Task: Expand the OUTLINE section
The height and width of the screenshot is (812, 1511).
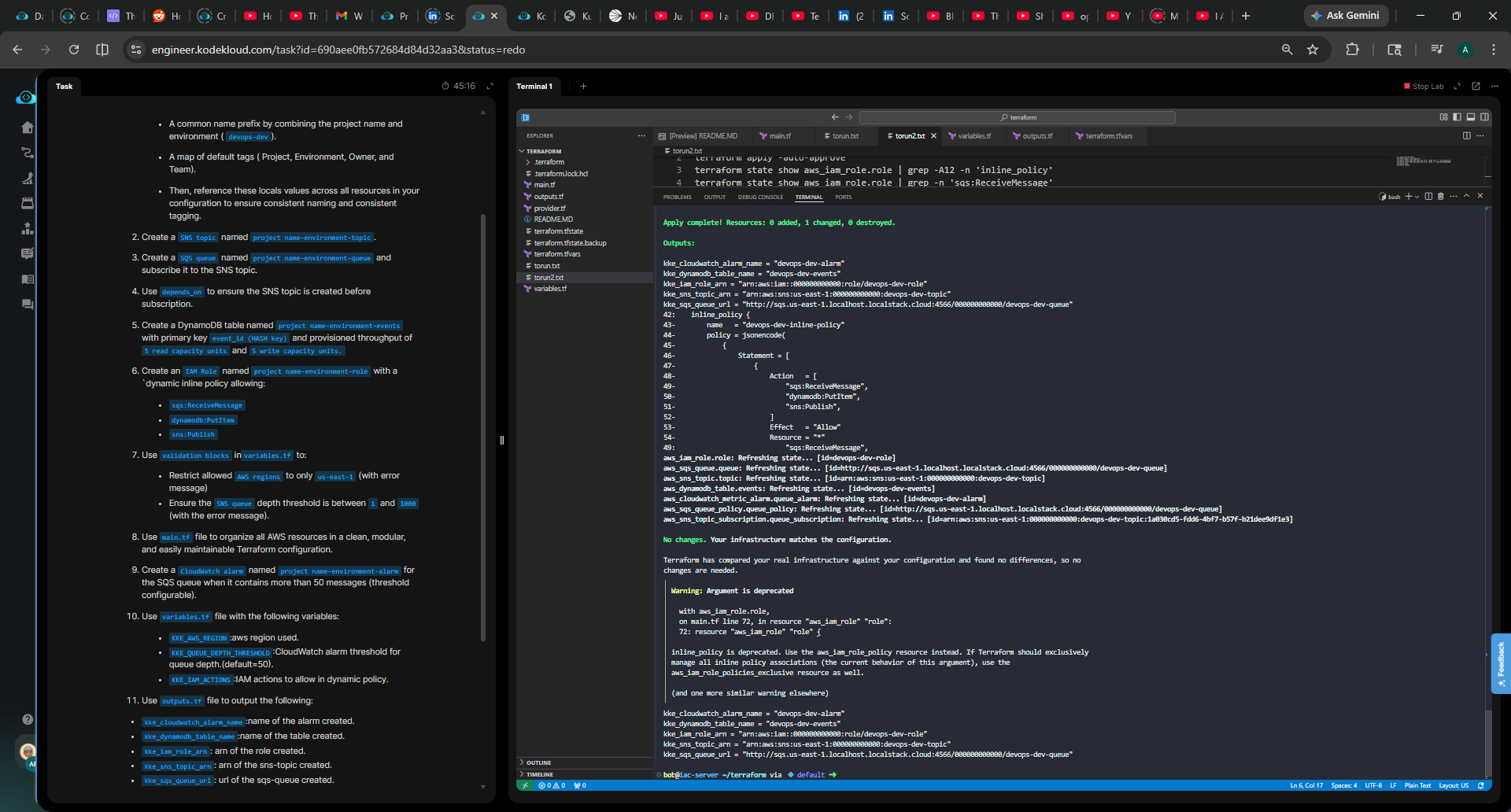Action: [538, 762]
